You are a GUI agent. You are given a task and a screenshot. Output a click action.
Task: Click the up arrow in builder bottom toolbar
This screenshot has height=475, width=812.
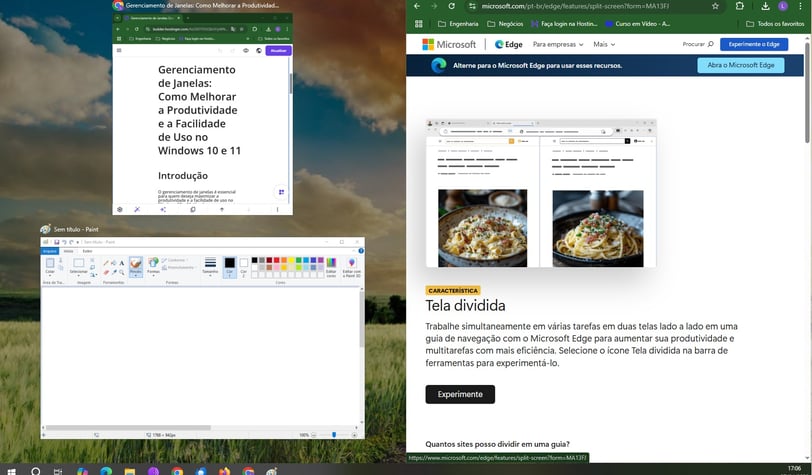tap(222, 210)
